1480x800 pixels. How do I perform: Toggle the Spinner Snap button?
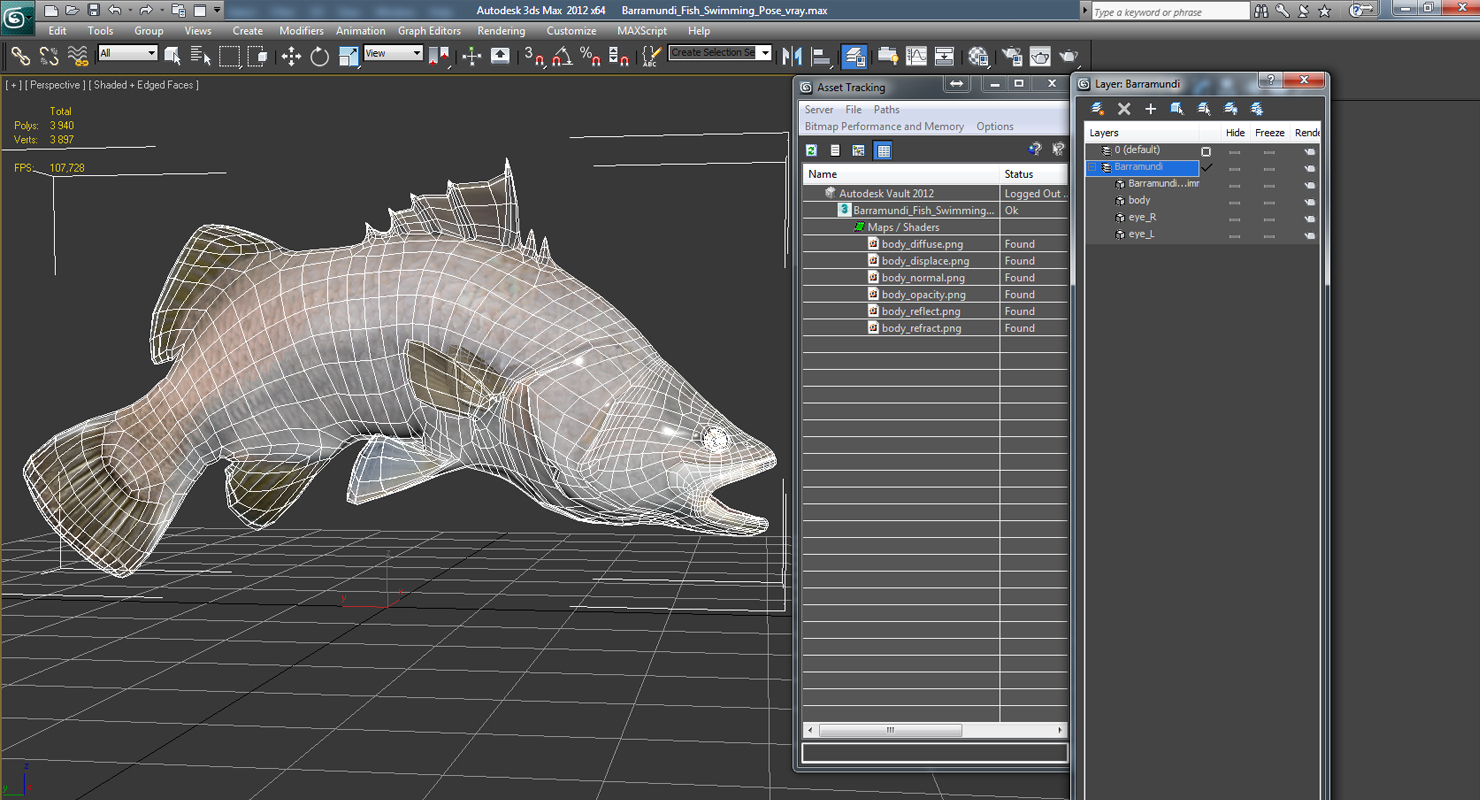point(619,57)
